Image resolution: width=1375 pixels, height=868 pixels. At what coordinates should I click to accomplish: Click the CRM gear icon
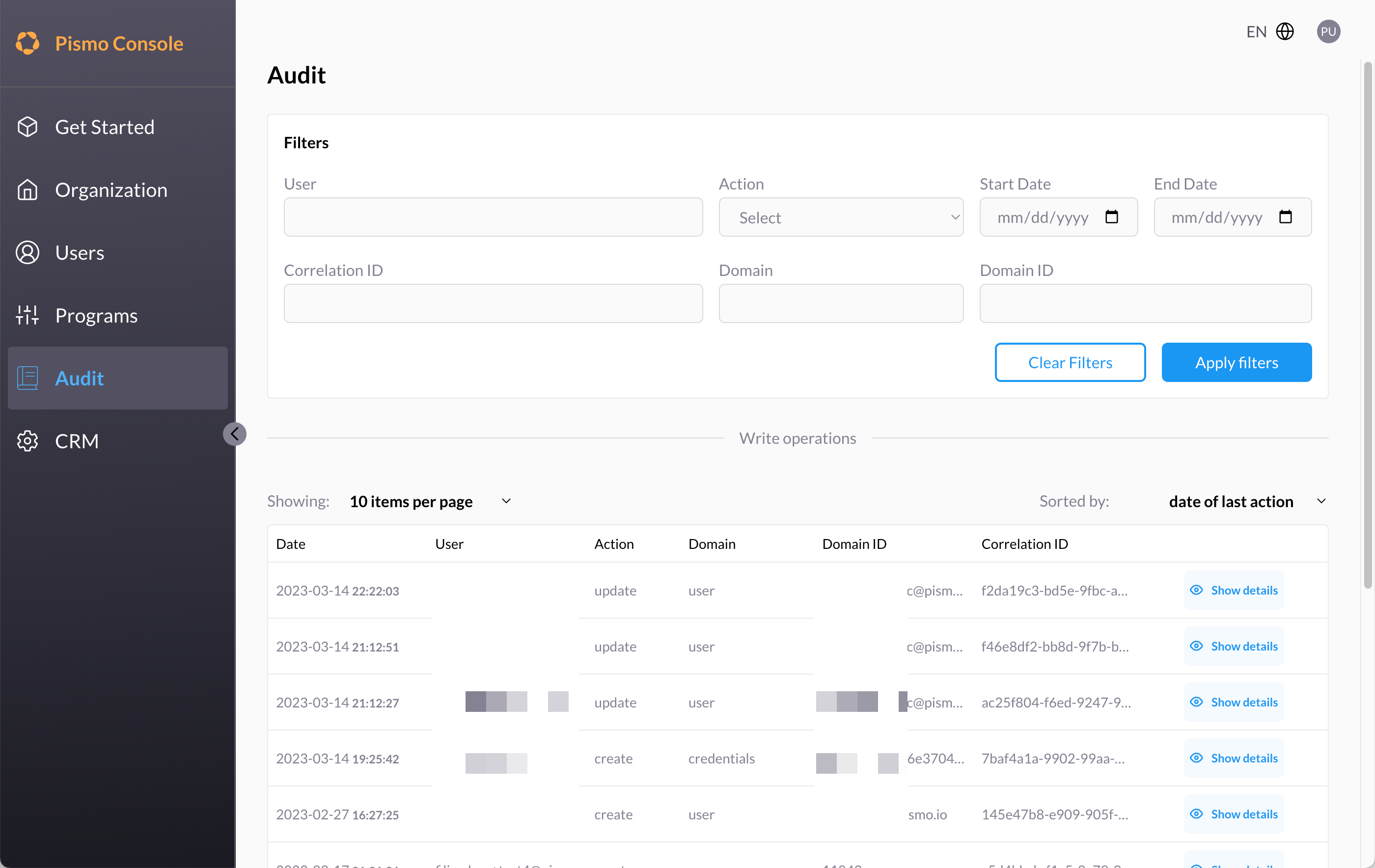(27, 441)
